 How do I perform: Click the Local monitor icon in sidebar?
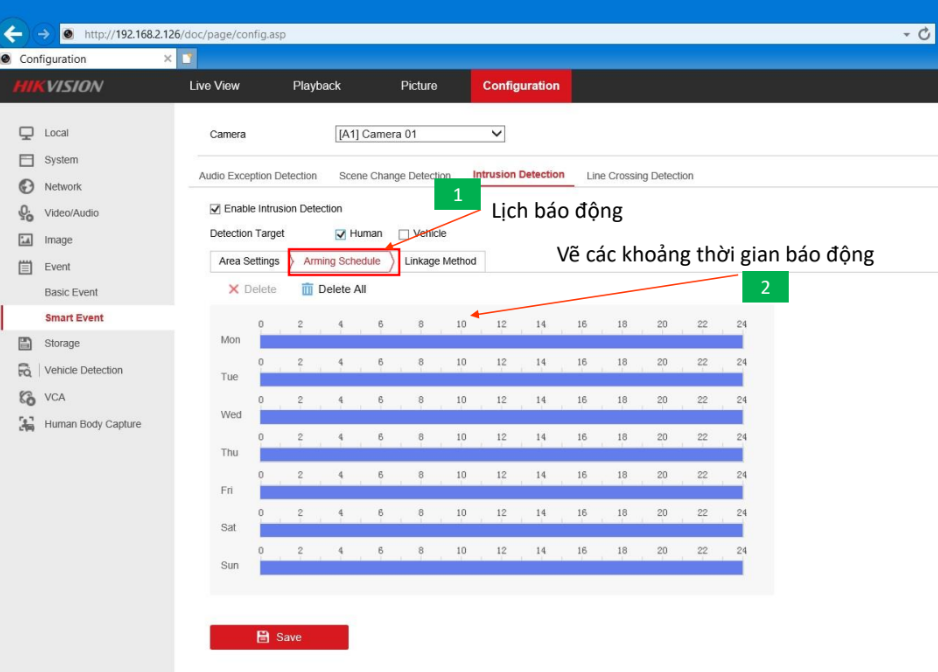coord(27,133)
